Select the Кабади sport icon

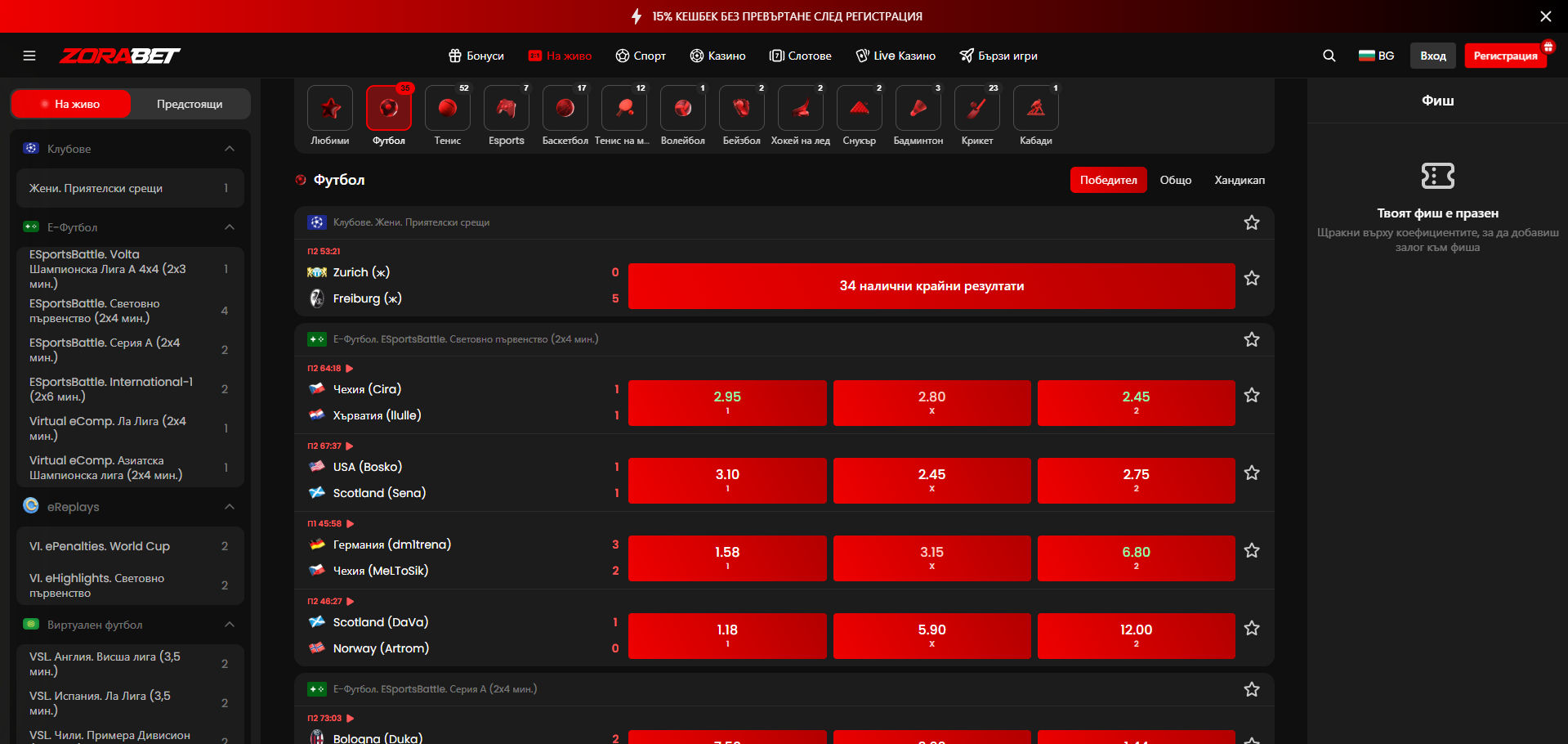click(x=1036, y=108)
